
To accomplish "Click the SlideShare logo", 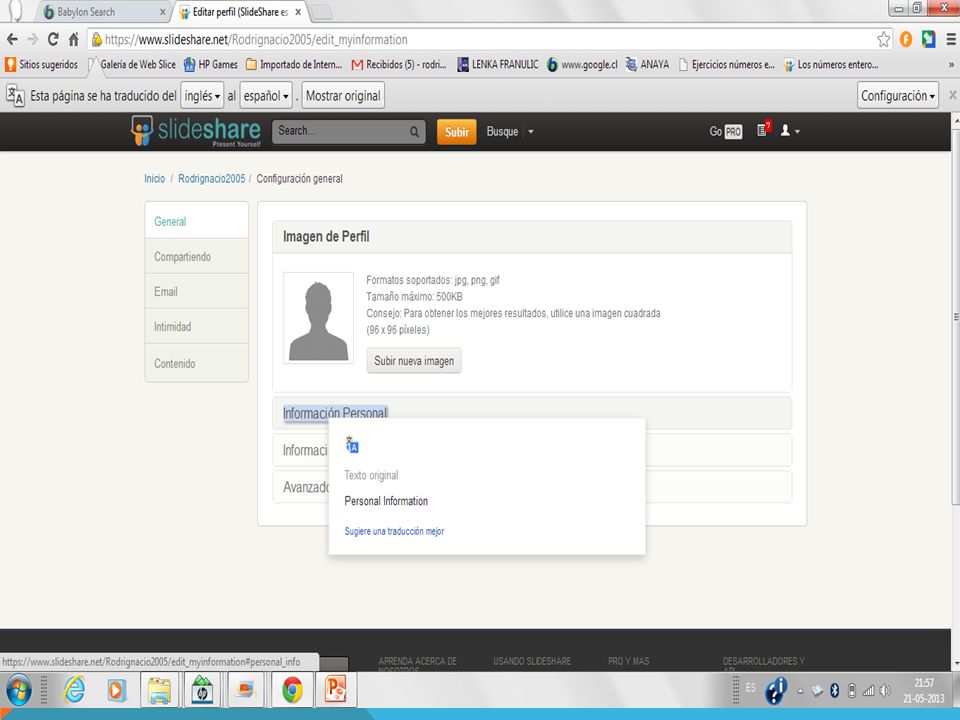I will 196,131.
